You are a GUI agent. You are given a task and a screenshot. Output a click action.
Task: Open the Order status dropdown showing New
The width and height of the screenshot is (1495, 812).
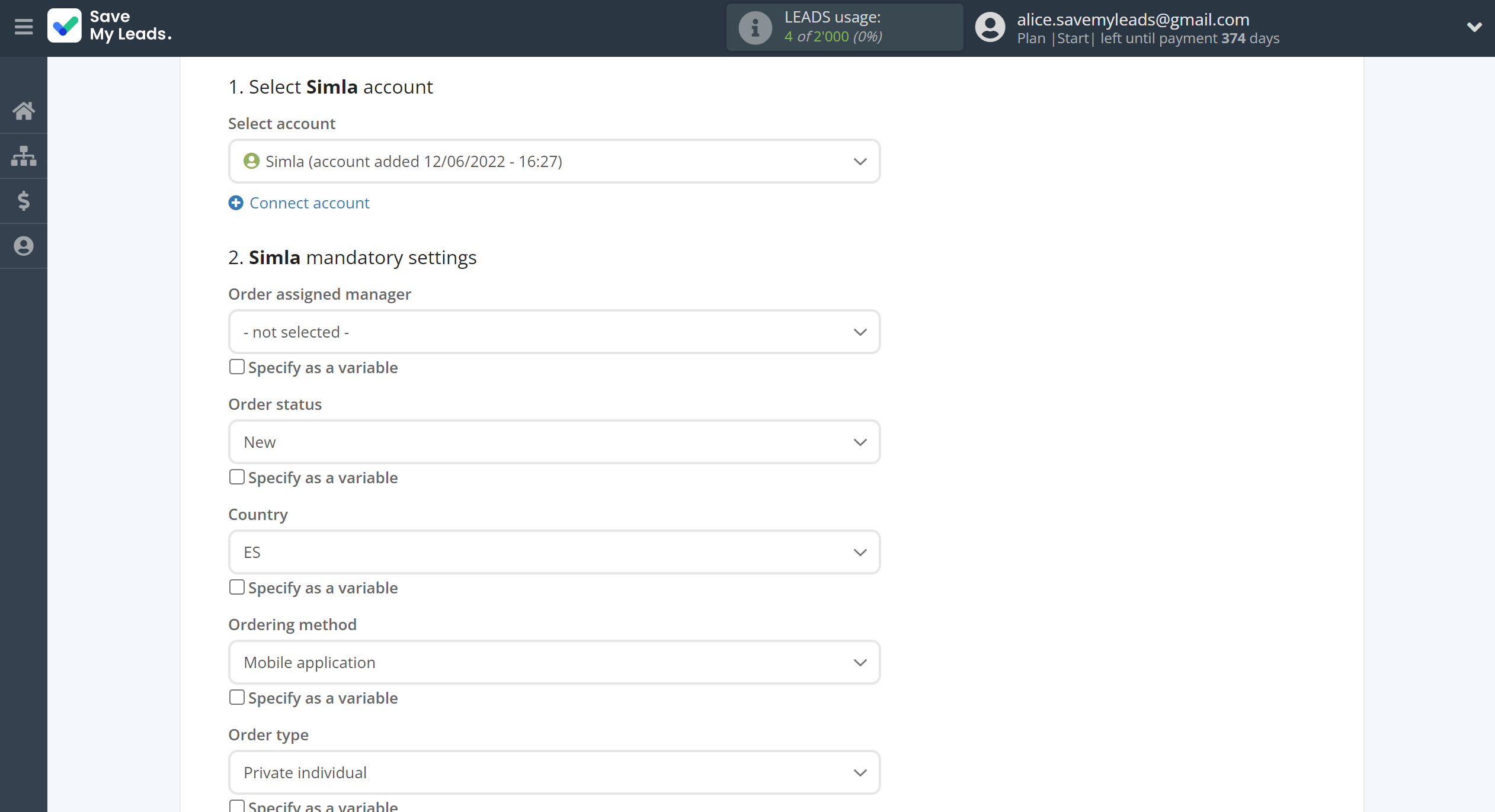coord(554,442)
